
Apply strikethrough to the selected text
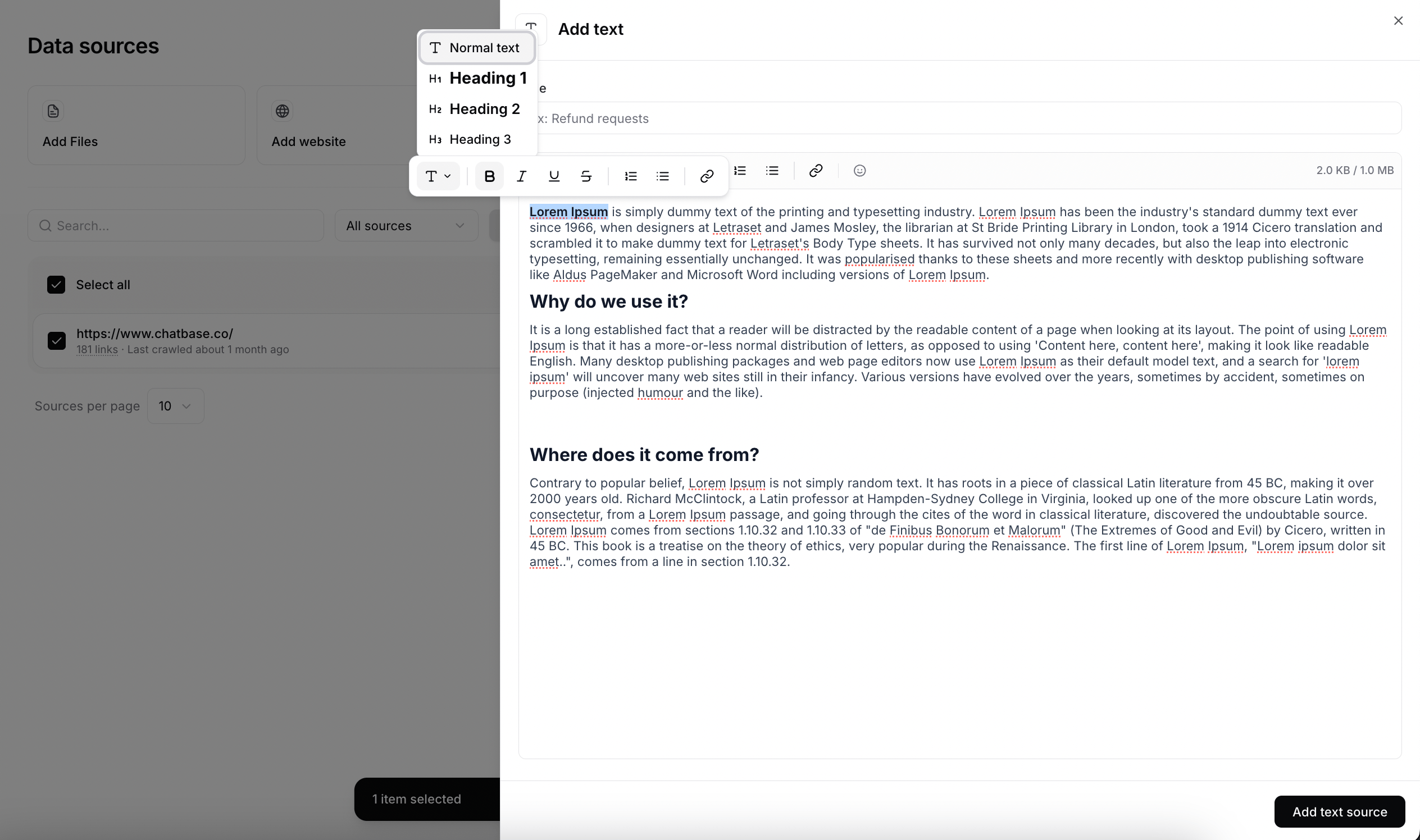586,176
